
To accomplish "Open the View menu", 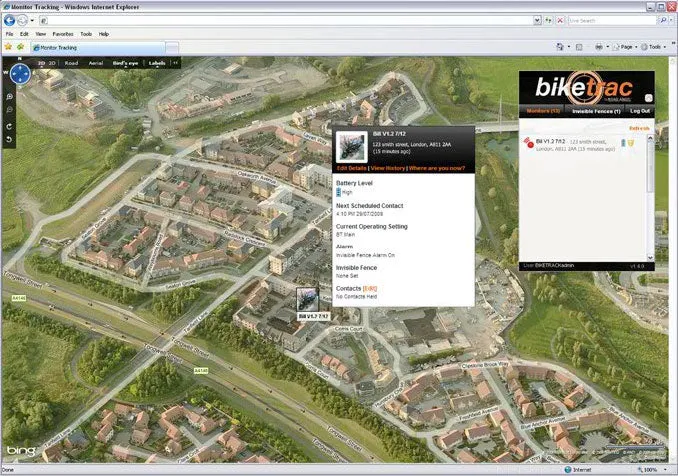I will coord(41,34).
